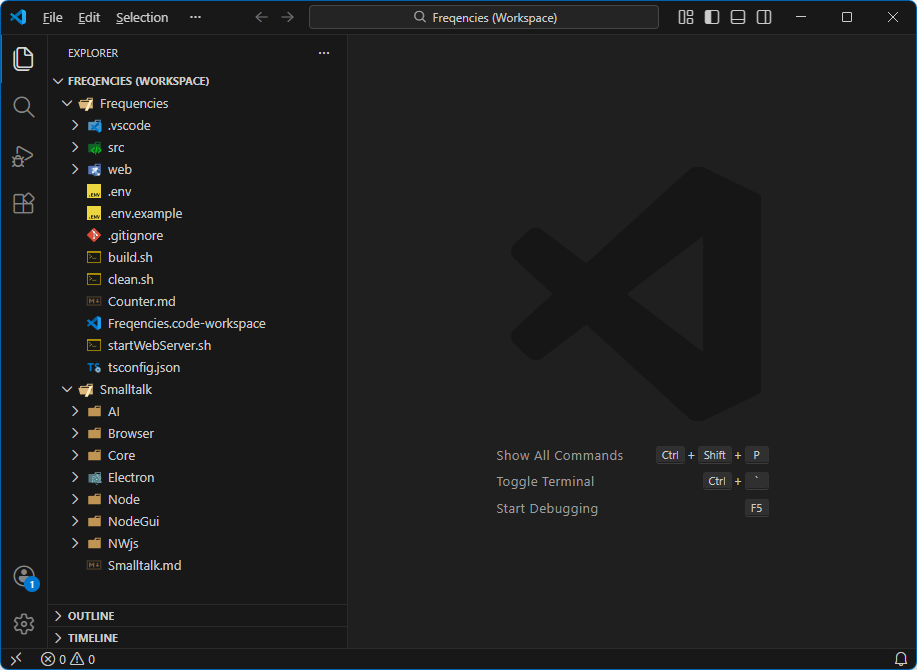Click the VS Code logo in title bar
Image resolution: width=917 pixels, height=670 pixels.
(18, 17)
